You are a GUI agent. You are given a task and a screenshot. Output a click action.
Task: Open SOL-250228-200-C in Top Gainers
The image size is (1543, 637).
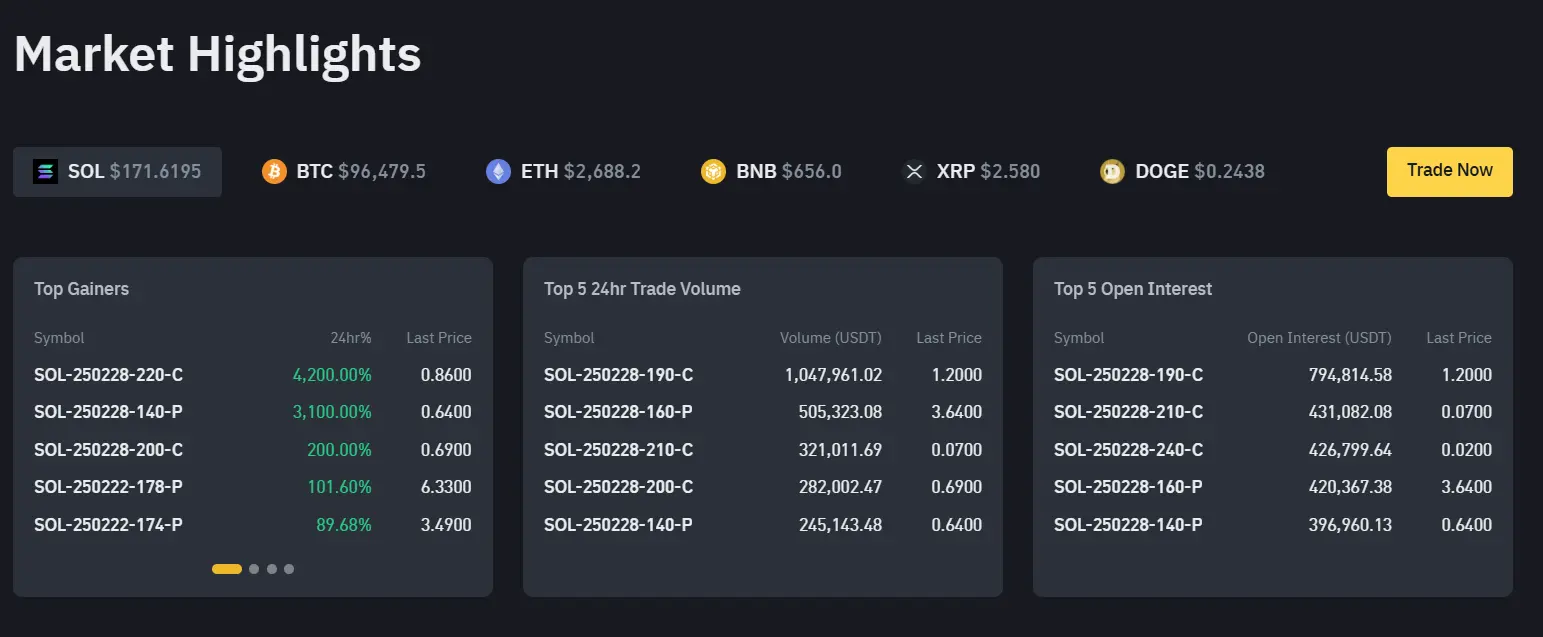coord(108,450)
